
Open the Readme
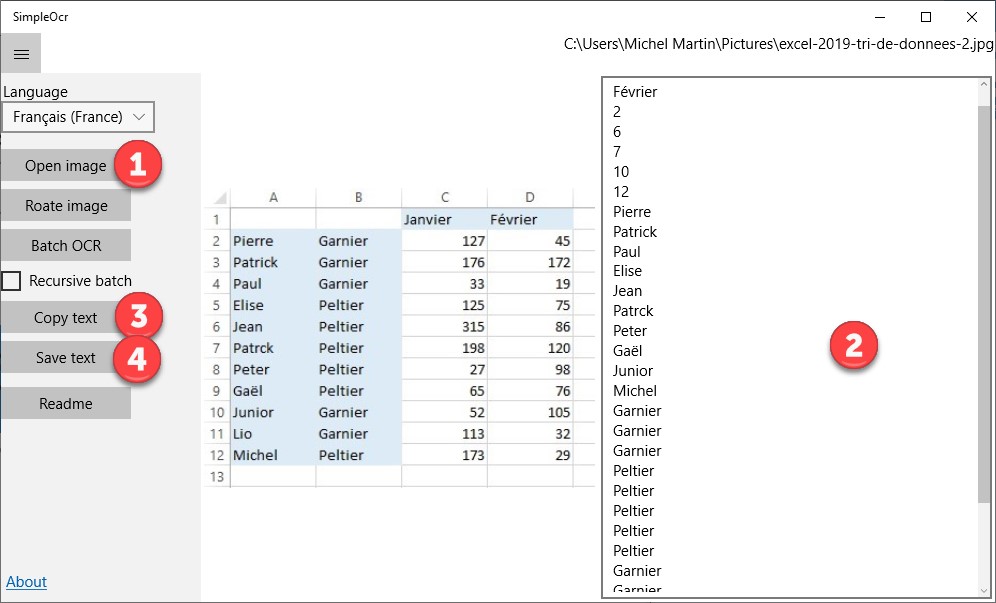pyautogui.click(x=65, y=404)
